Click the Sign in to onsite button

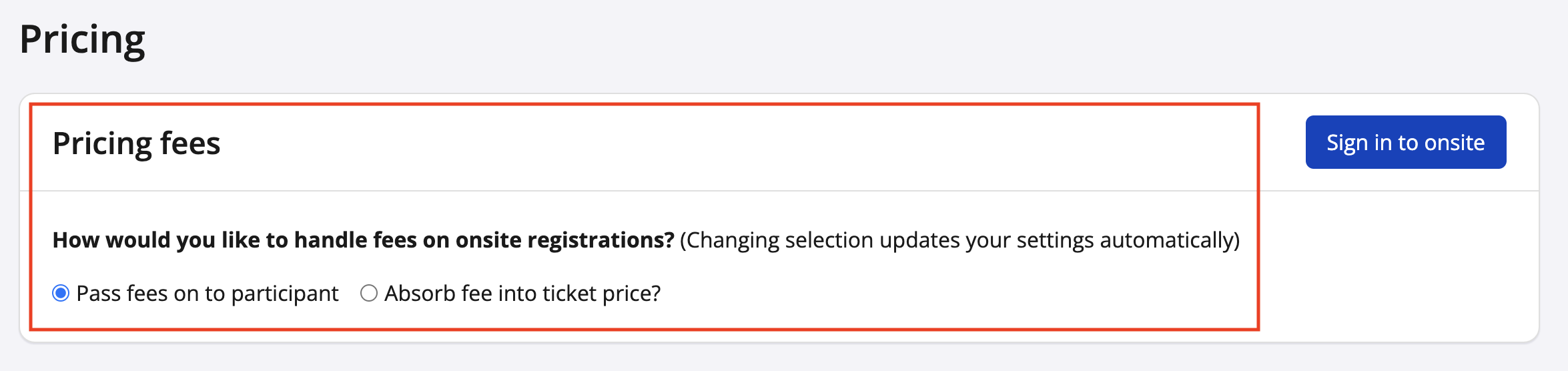(1405, 142)
